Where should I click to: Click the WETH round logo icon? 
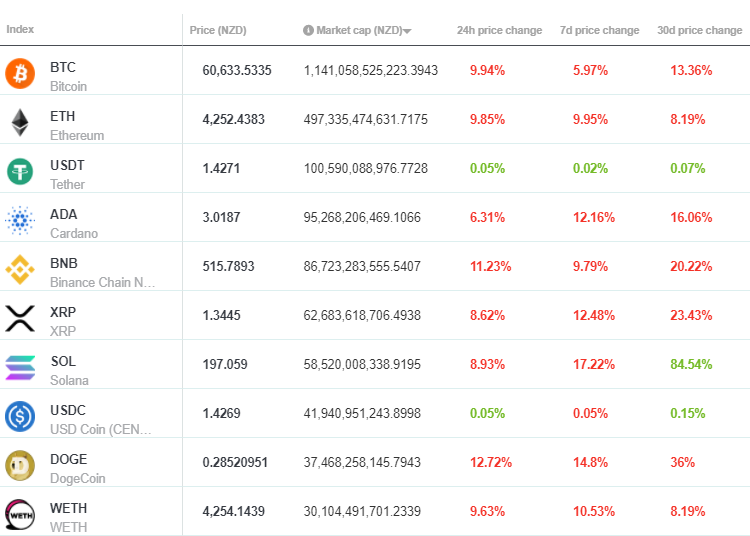click(20, 514)
